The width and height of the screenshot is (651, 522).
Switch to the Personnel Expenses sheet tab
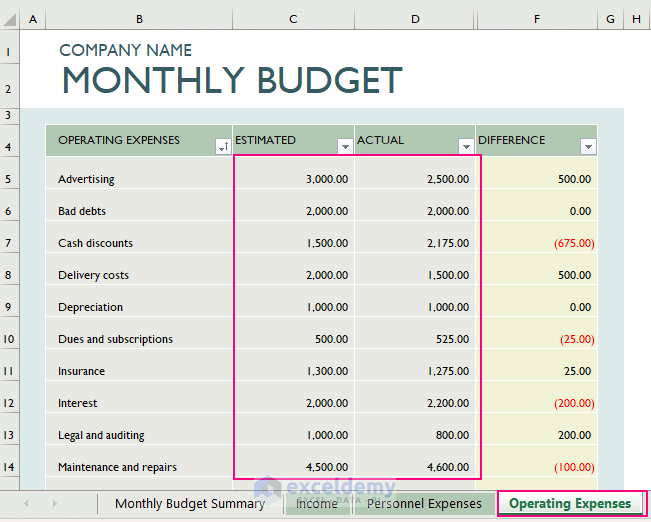[423, 504]
